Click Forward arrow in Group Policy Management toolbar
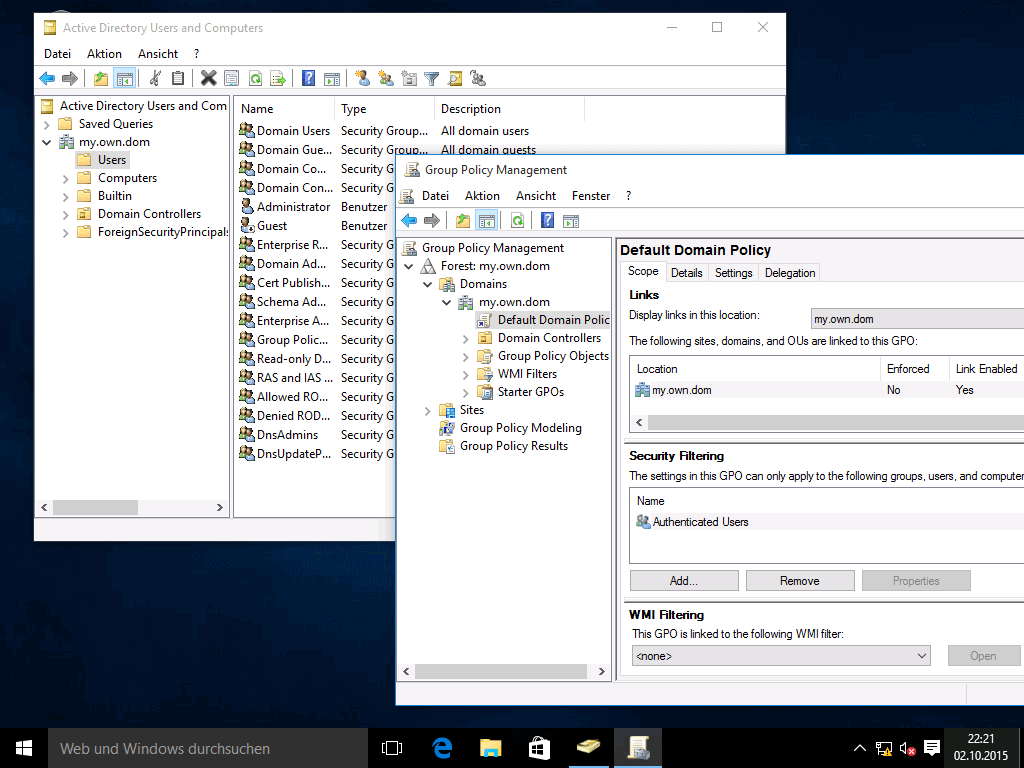Screen dimensions: 1024x768 point(432,221)
